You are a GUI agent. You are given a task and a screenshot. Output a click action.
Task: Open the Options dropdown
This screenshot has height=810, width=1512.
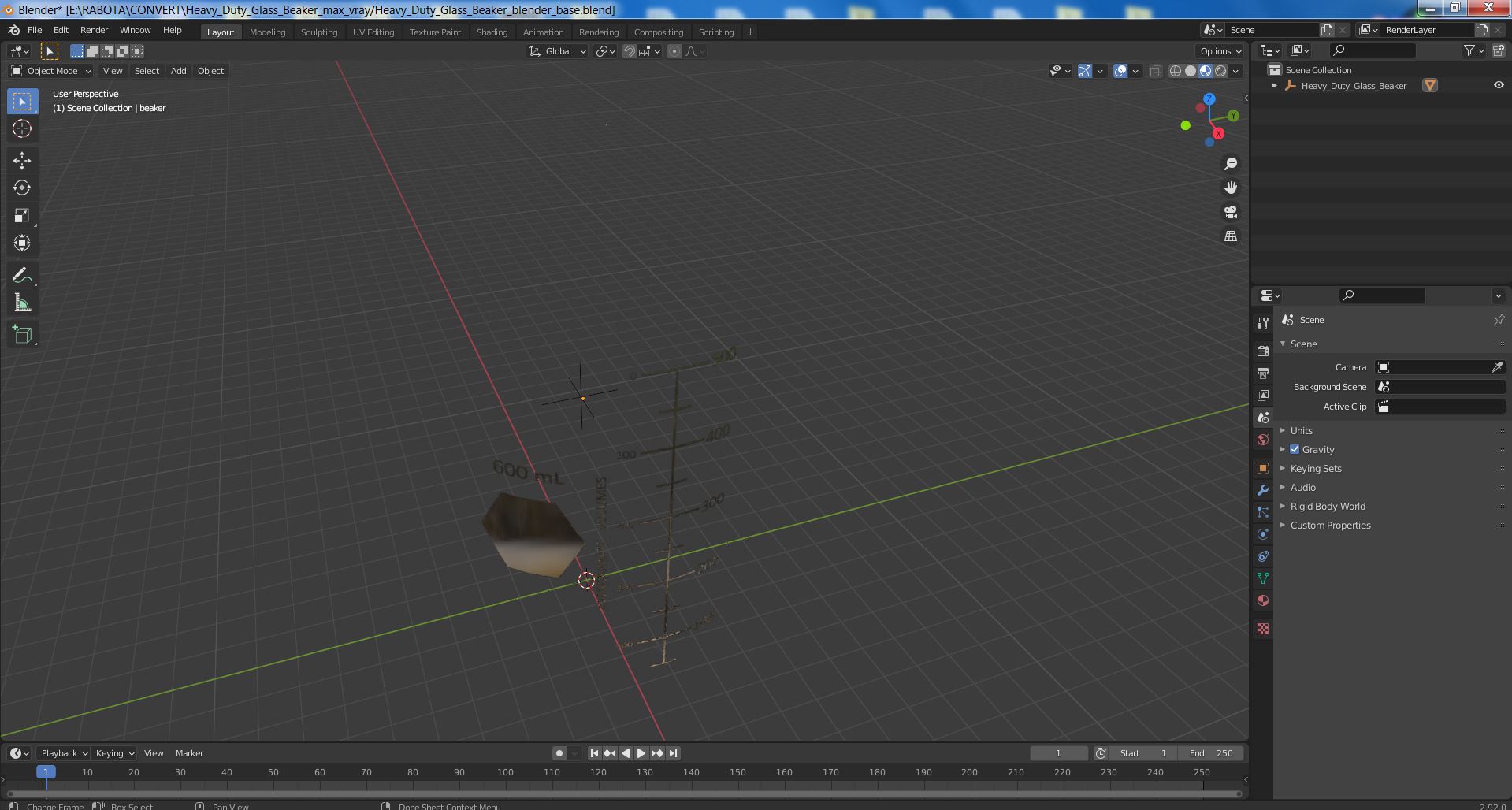pos(1220,51)
